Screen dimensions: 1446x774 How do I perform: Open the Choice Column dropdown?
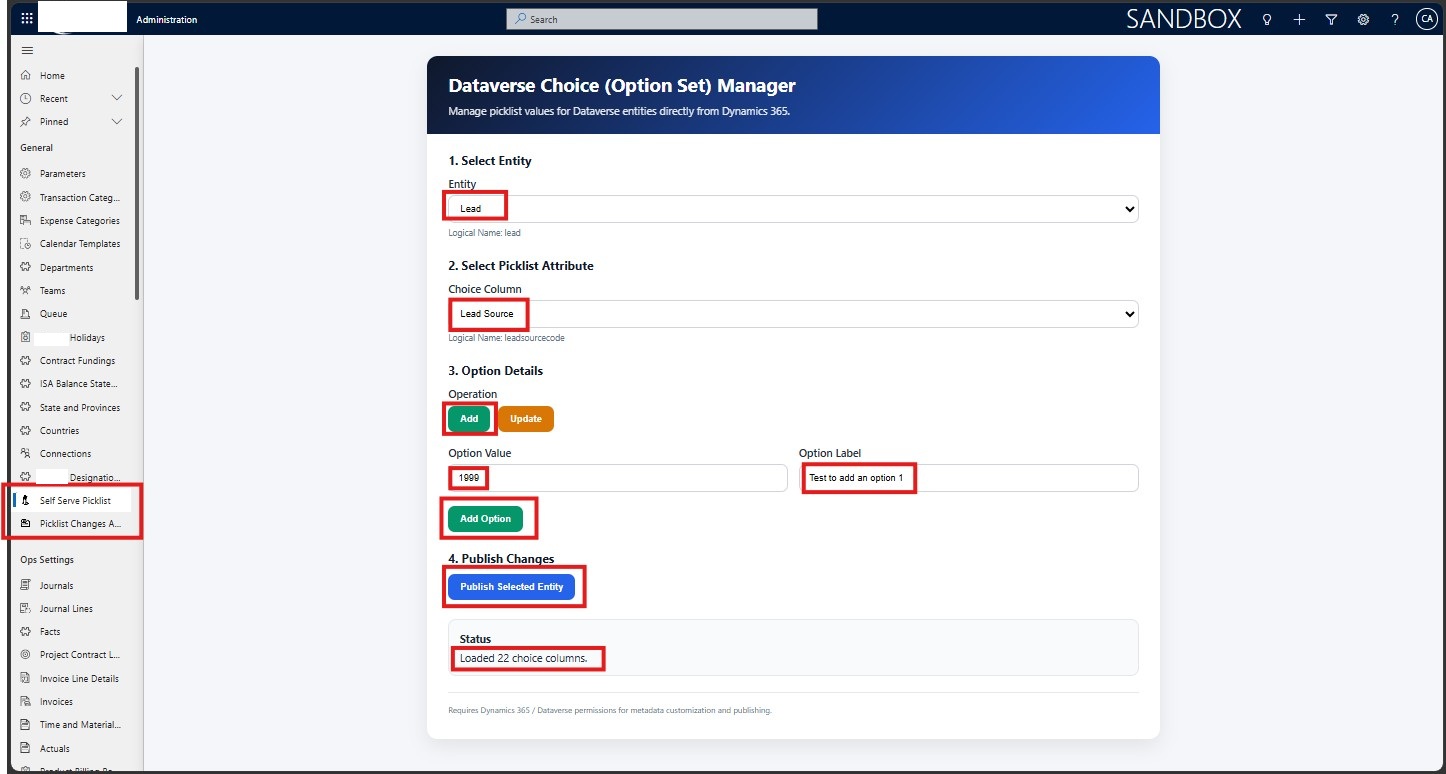tap(793, 314)
